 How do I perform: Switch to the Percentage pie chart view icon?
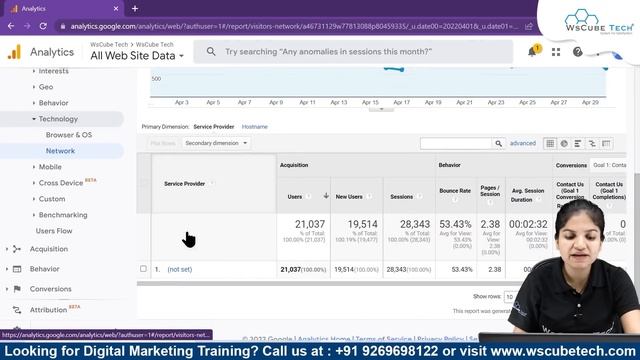point(564,143)
